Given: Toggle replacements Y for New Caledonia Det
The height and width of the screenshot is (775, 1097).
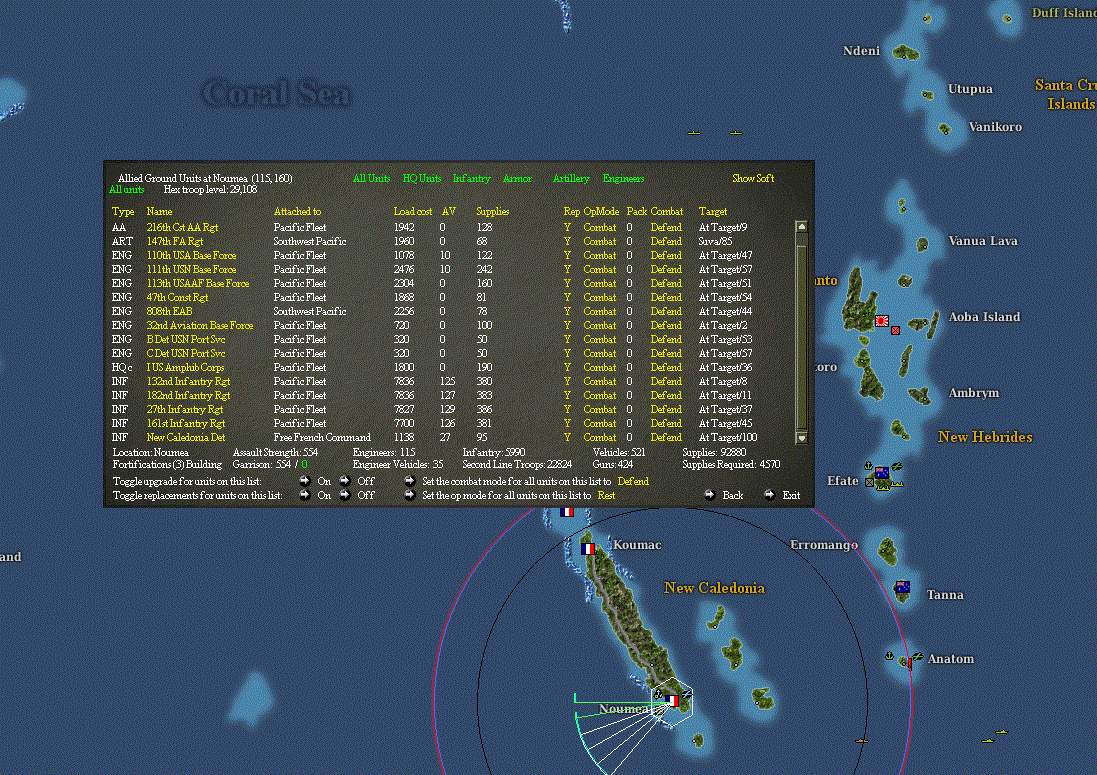Looking at the screenshot, I should pos(567,437).
